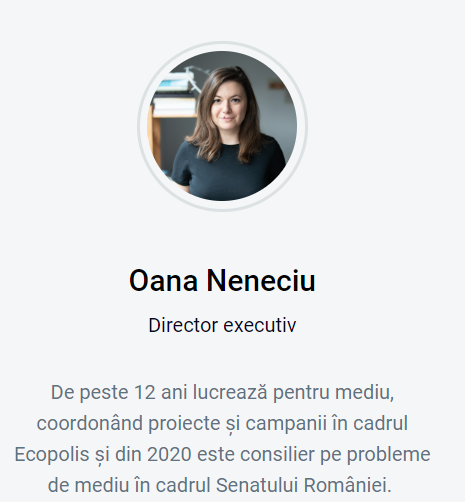Click the word lucrează in the first line
The width and height of the screenshot is (465, 502).
(230, 392)
